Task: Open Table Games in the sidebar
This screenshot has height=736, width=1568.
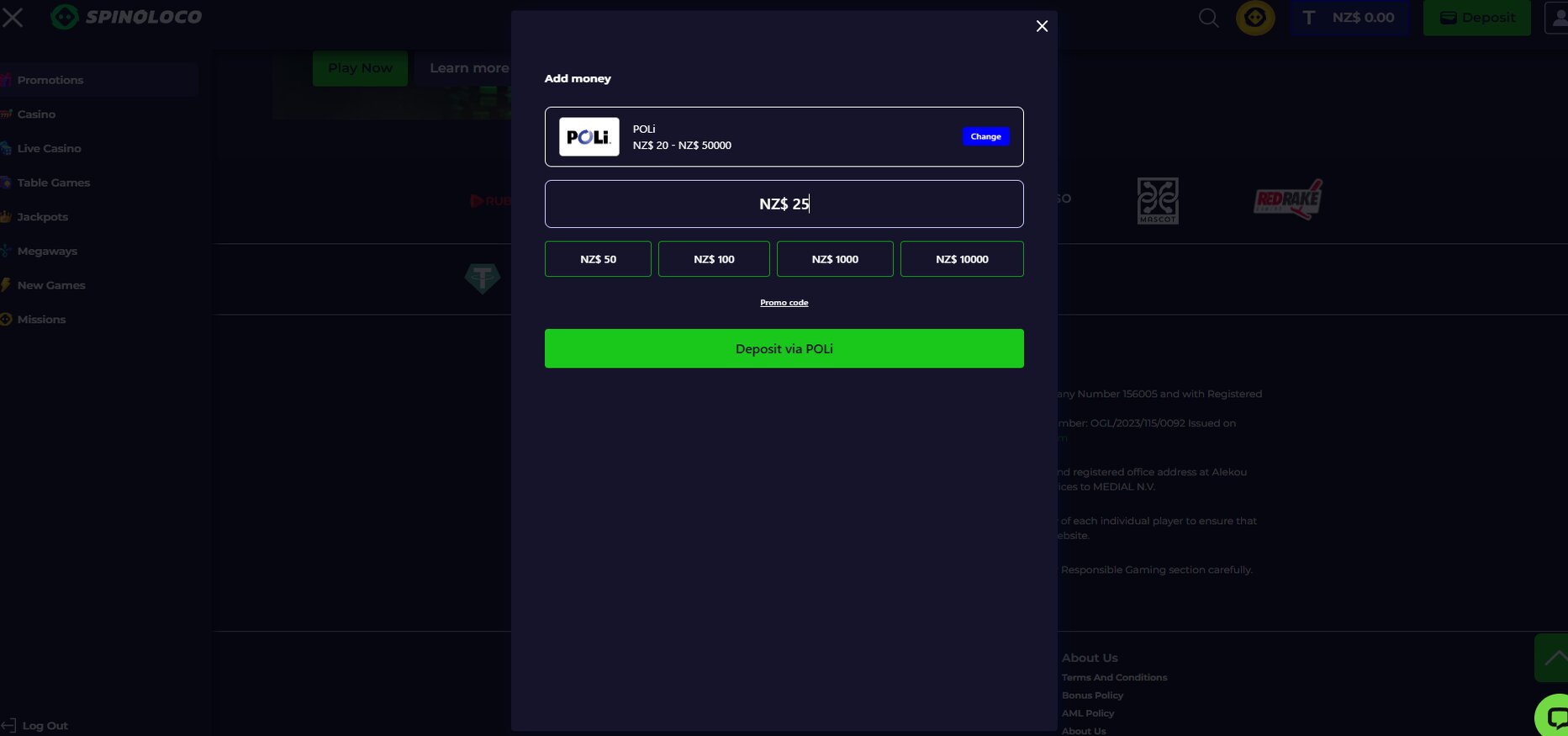Action: (53, 183)
